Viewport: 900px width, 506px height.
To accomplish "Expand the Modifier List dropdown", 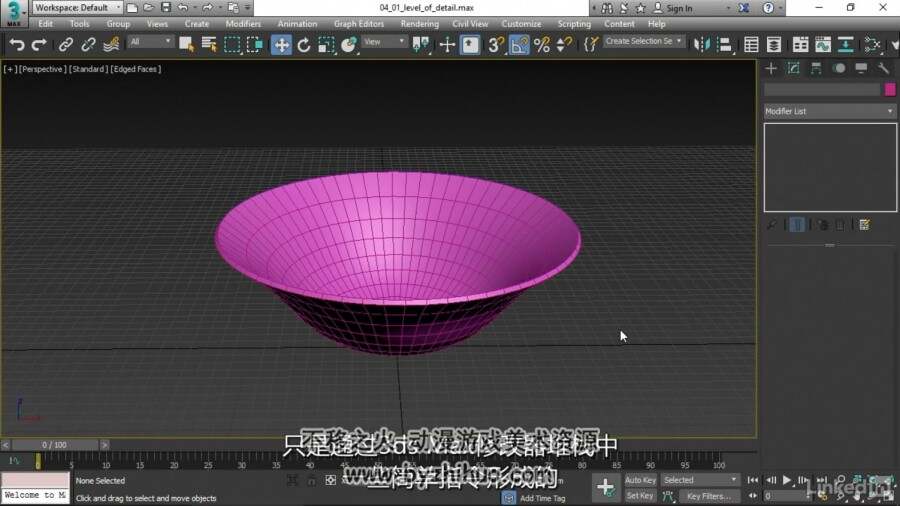I will click(830, 111).
